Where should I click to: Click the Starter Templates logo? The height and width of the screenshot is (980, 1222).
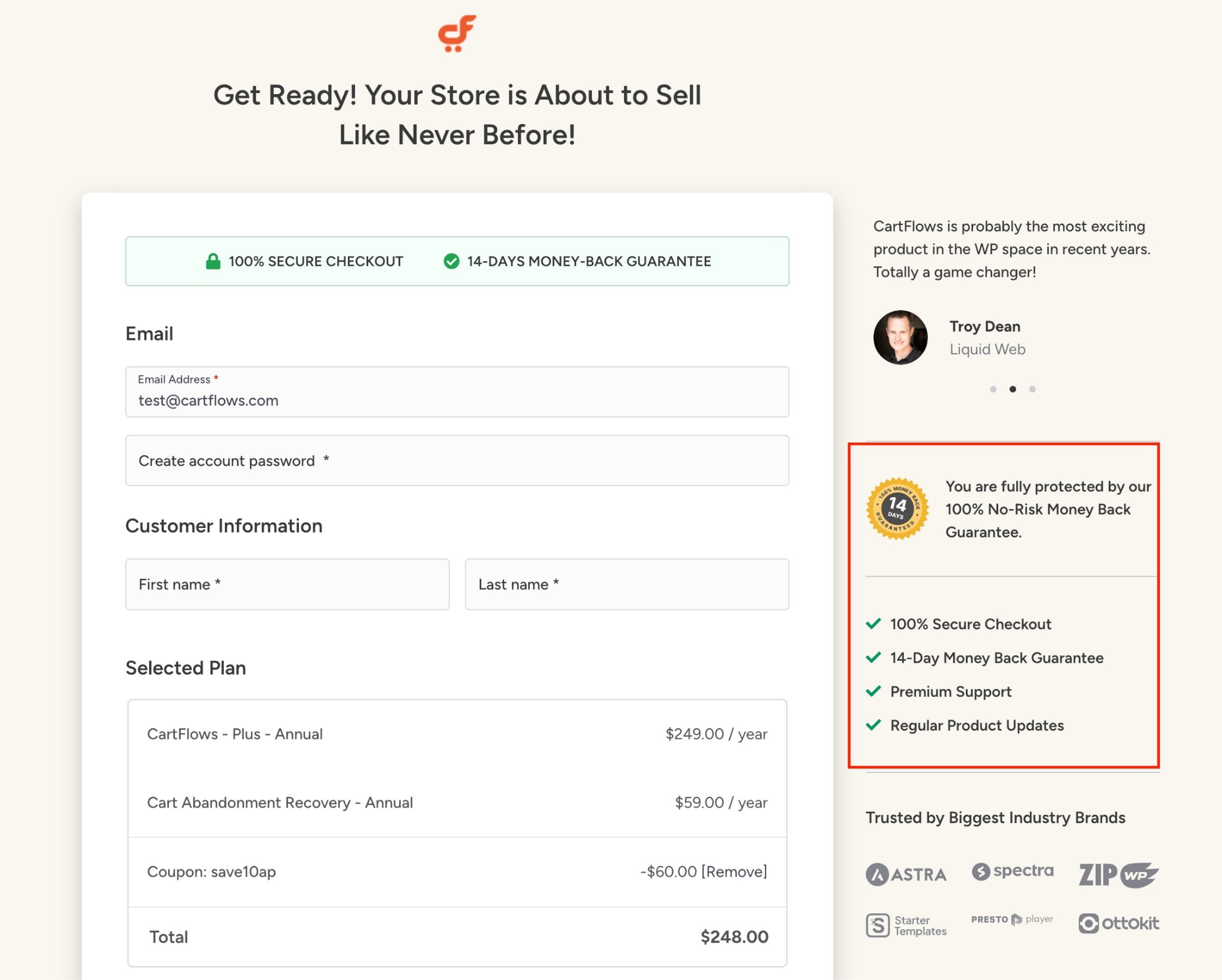pyautogui.click(x=906, y=925)
